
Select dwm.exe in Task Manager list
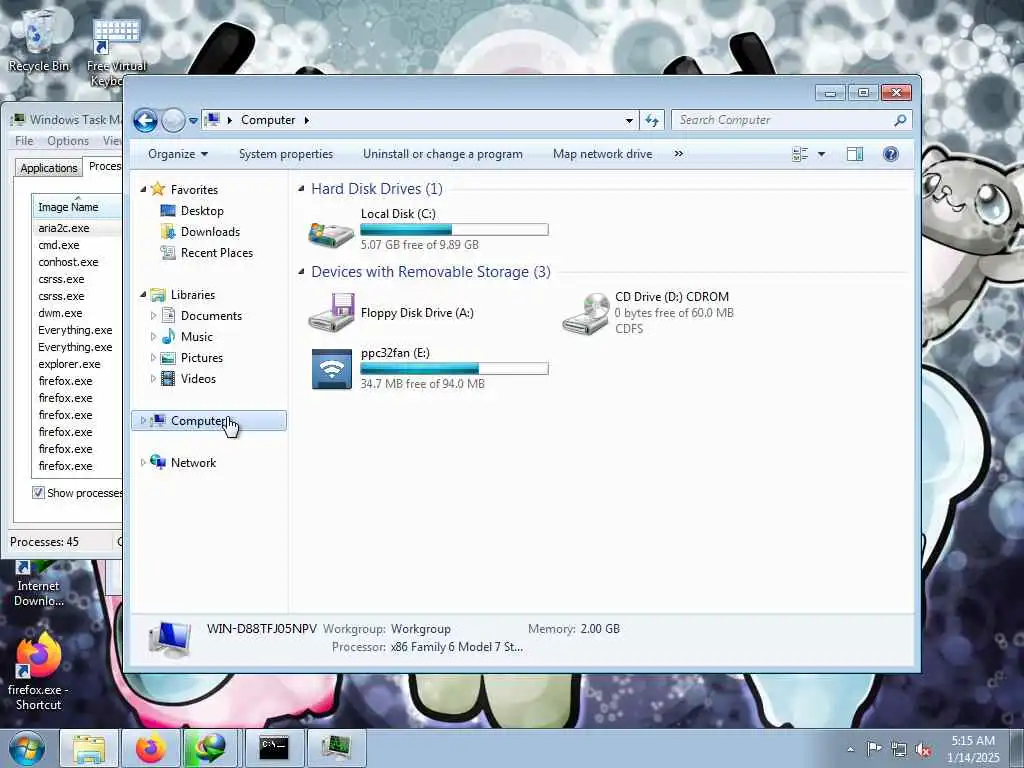tap(60, 313)
